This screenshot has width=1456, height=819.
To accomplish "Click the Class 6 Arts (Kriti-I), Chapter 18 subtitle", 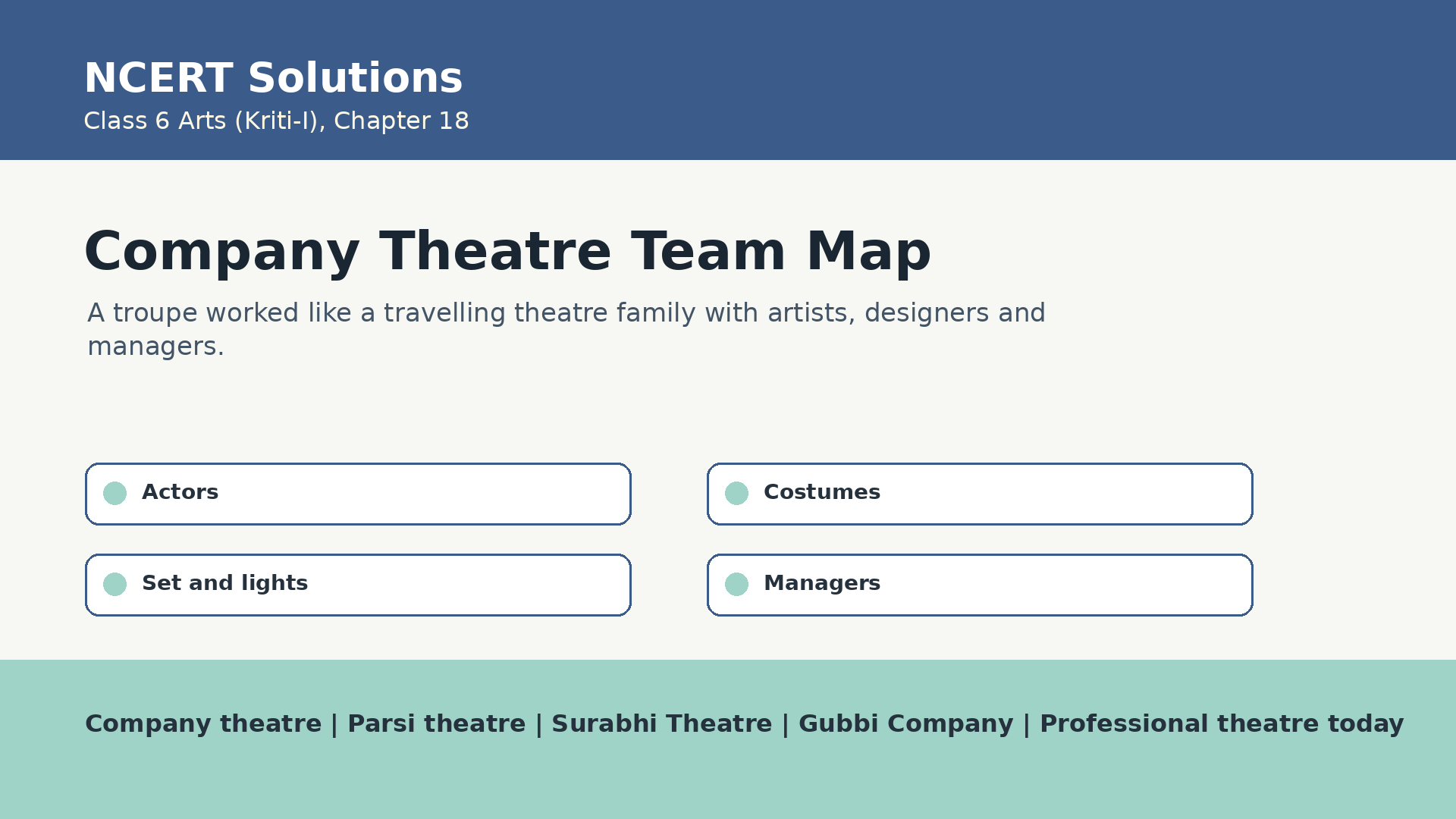I will [x=276, y=121].
